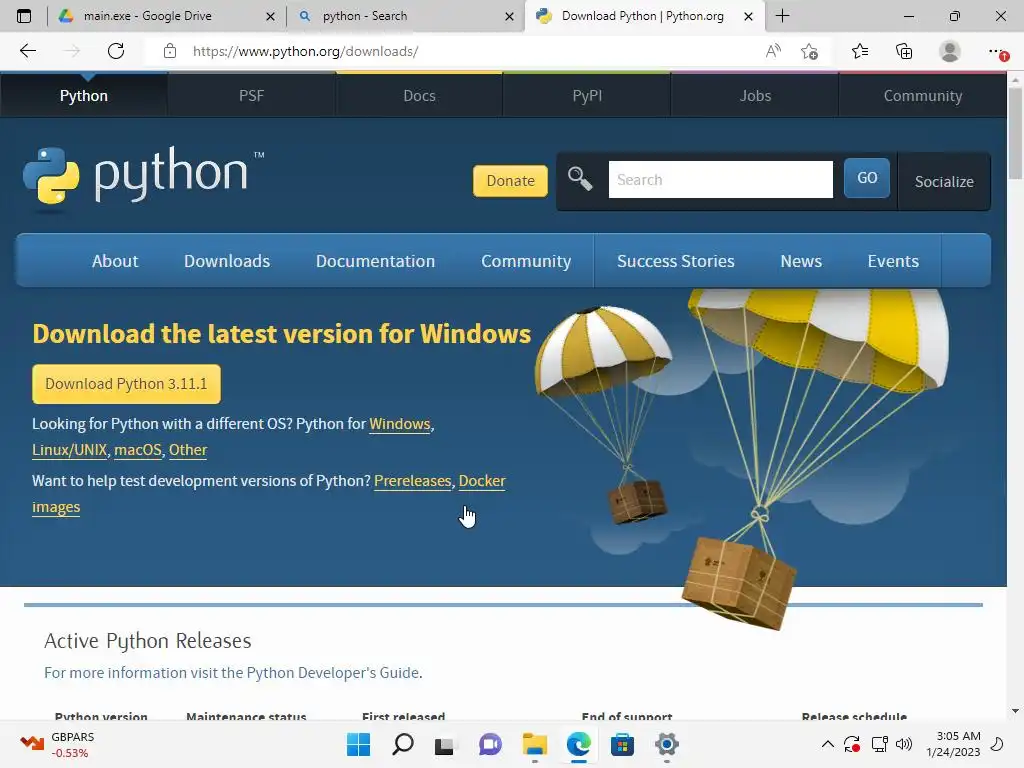1024x768 pixels.
Task: Click the Donate button
Action: coord(510,180)
